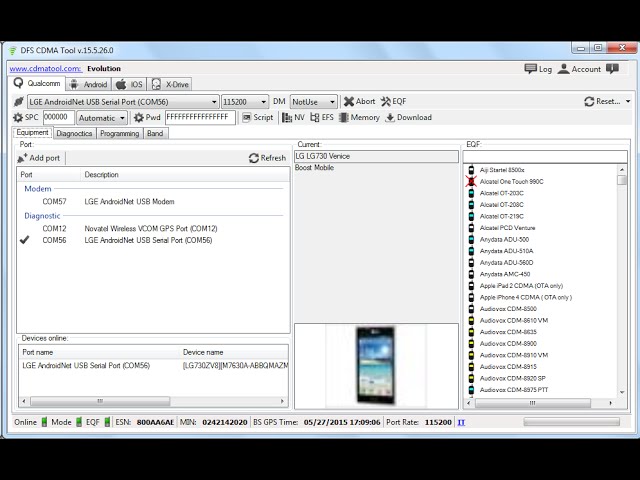640x480 pixels.
Task: Open the NV items editor
Action: point(293,118)
